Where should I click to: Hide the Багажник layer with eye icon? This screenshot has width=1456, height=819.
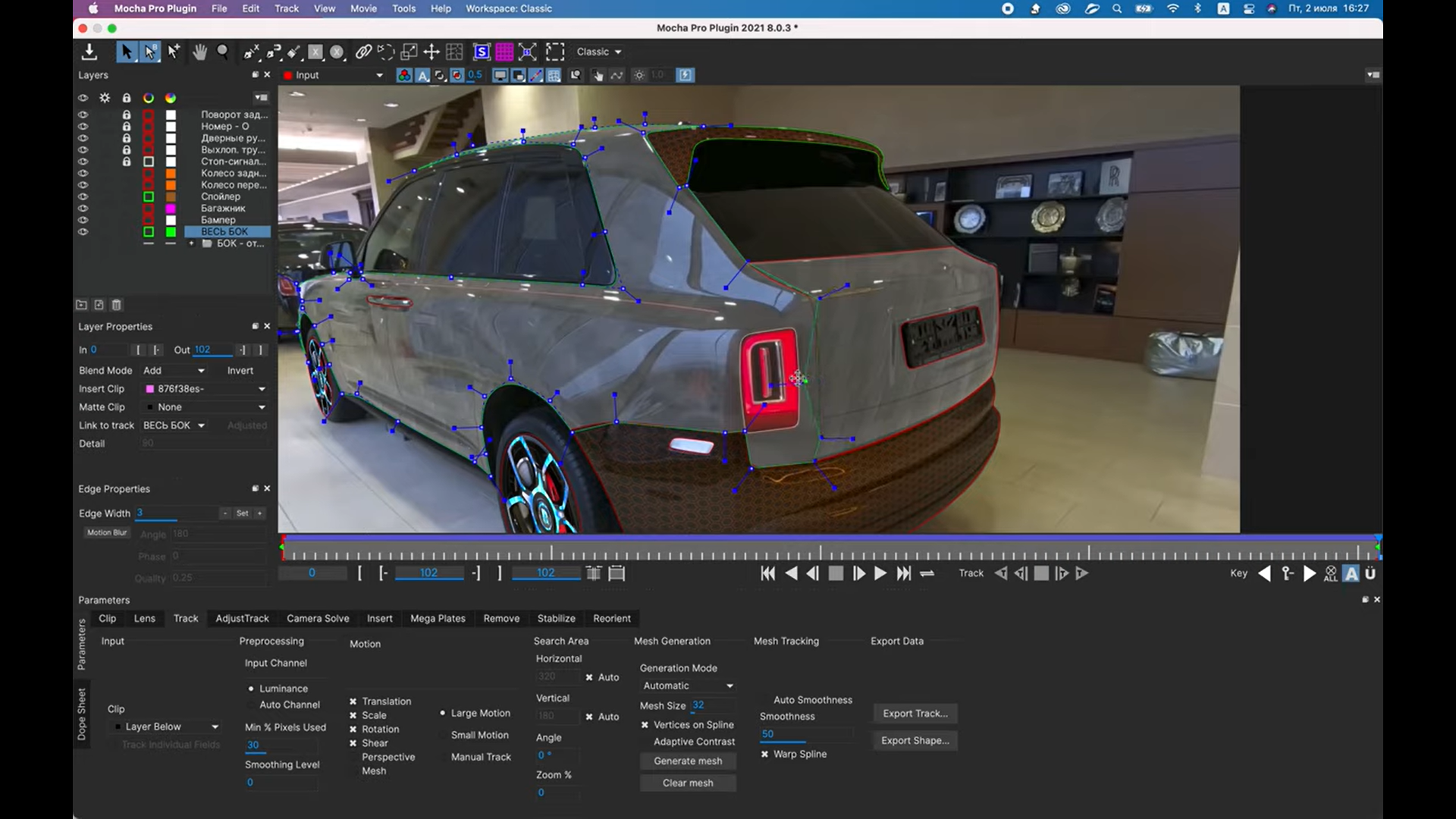pyautogui.click(x=83, y=208)
